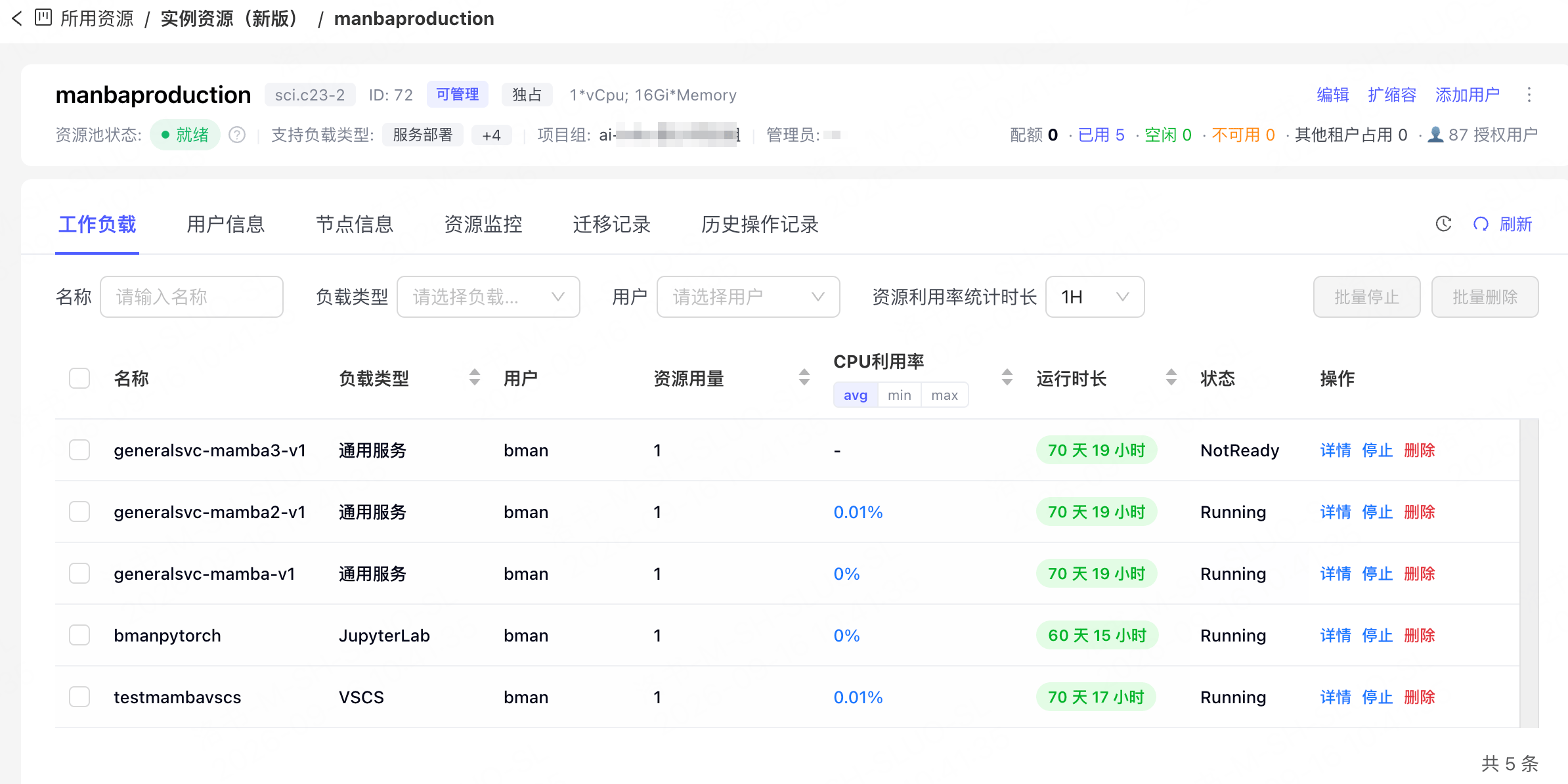1568x784 pixels.
Task: Select max CPU utilization mode
Action: (944, 395)
